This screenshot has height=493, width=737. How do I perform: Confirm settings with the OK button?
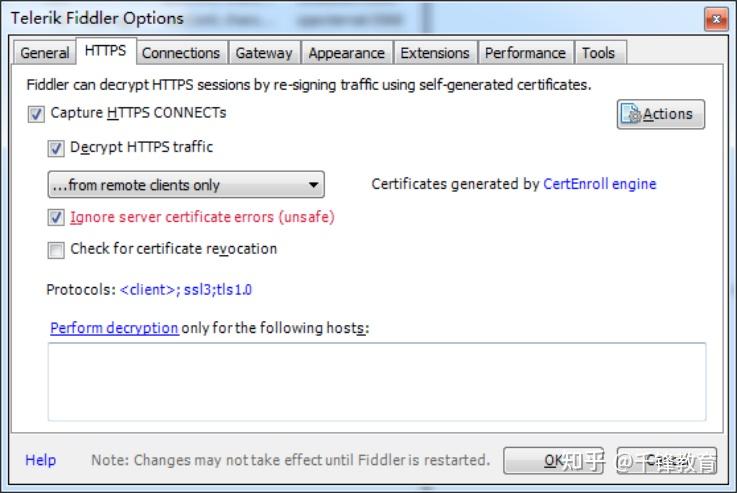click(x=553, y=460)
